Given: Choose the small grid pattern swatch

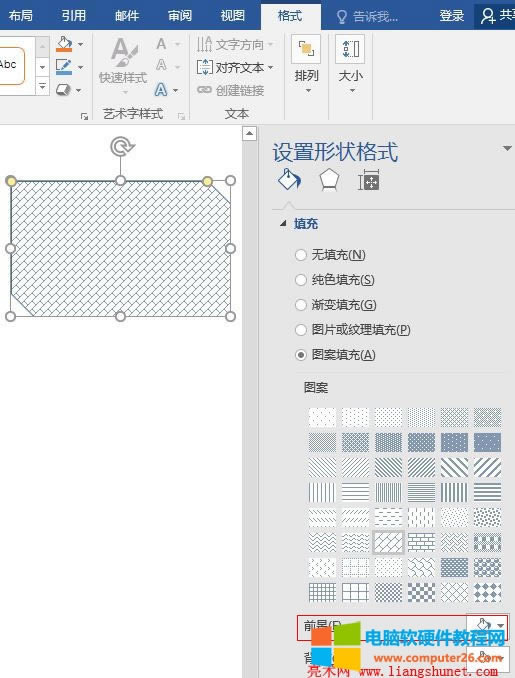Looking at the screenshot, I should (x=322, y=592).
